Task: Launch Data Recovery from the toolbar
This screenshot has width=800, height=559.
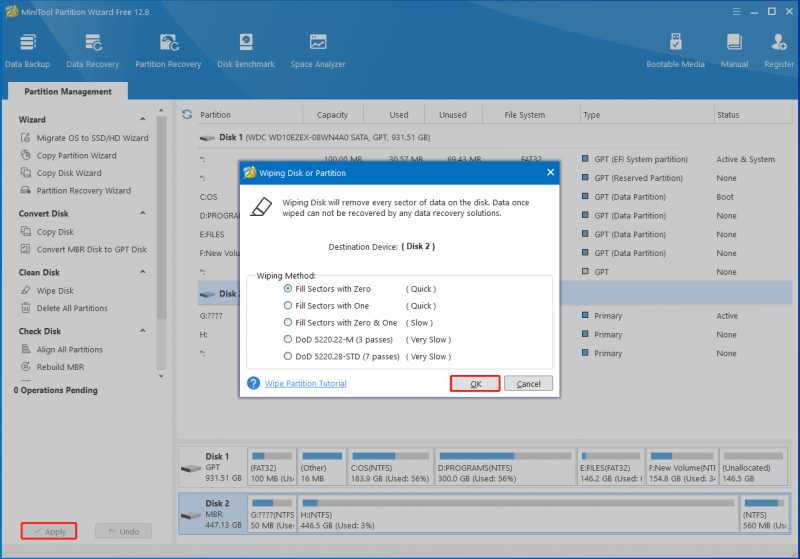Action: coord(92,50)
